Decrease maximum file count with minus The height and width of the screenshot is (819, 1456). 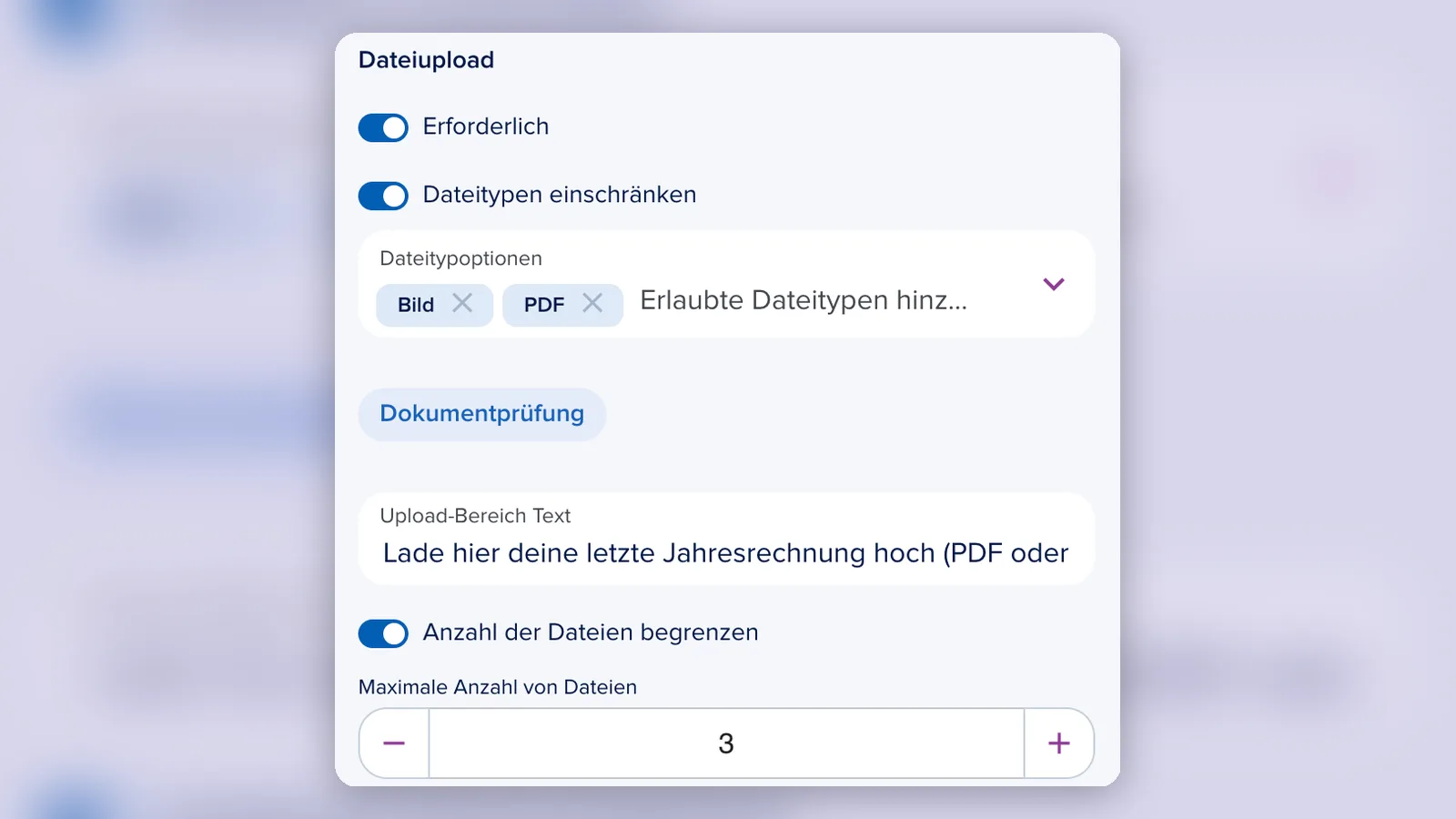[x=394, y=743]
